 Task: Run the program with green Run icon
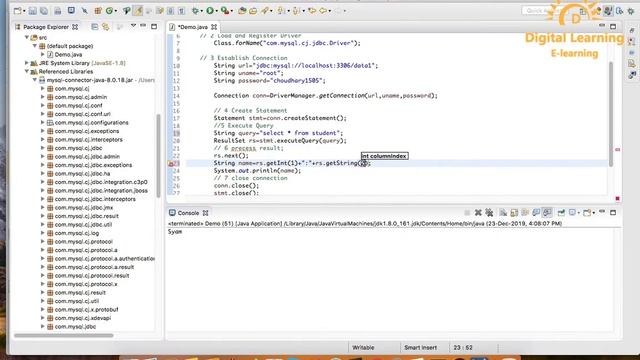(210, 11)
